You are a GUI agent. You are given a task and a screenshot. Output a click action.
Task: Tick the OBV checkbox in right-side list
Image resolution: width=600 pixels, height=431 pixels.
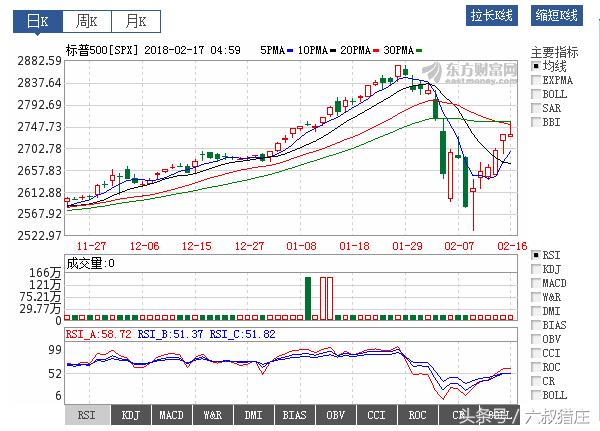535,339
